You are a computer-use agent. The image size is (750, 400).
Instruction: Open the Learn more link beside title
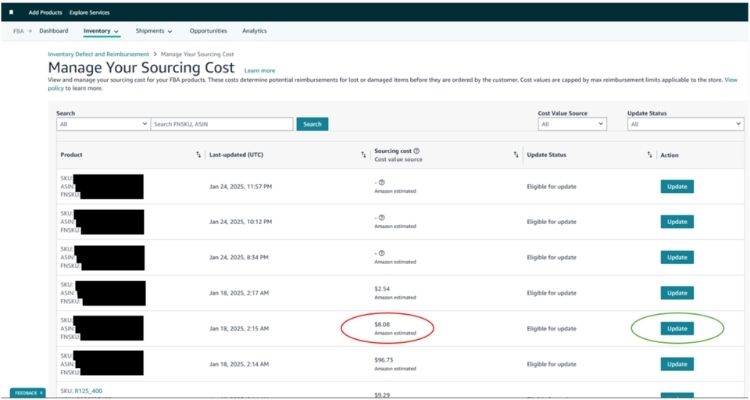coord(260,70)
